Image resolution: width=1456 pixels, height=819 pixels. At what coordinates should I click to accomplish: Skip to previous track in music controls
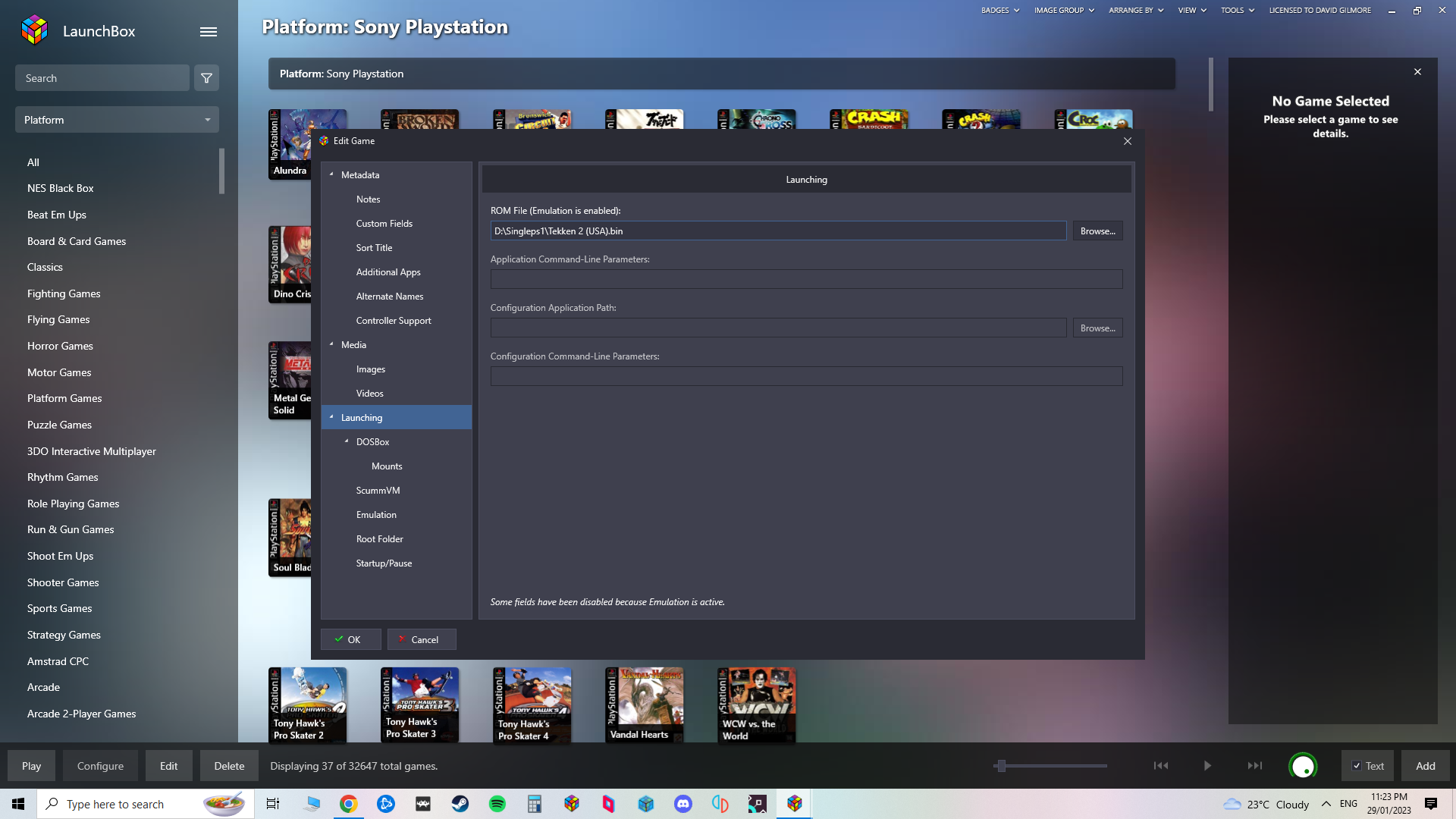click(1160, 766)
